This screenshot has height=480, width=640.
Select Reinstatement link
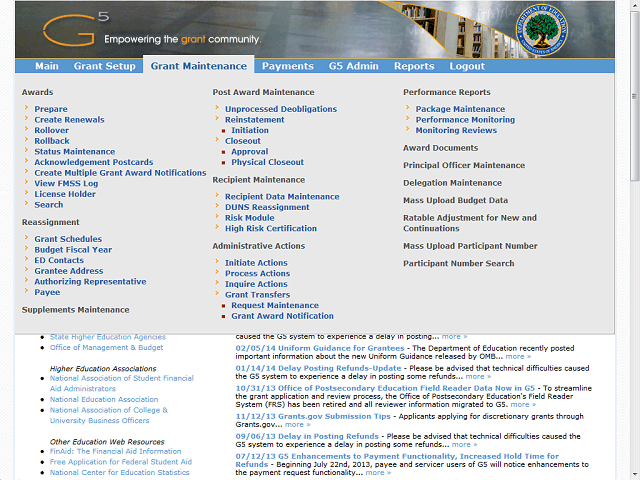255,120
